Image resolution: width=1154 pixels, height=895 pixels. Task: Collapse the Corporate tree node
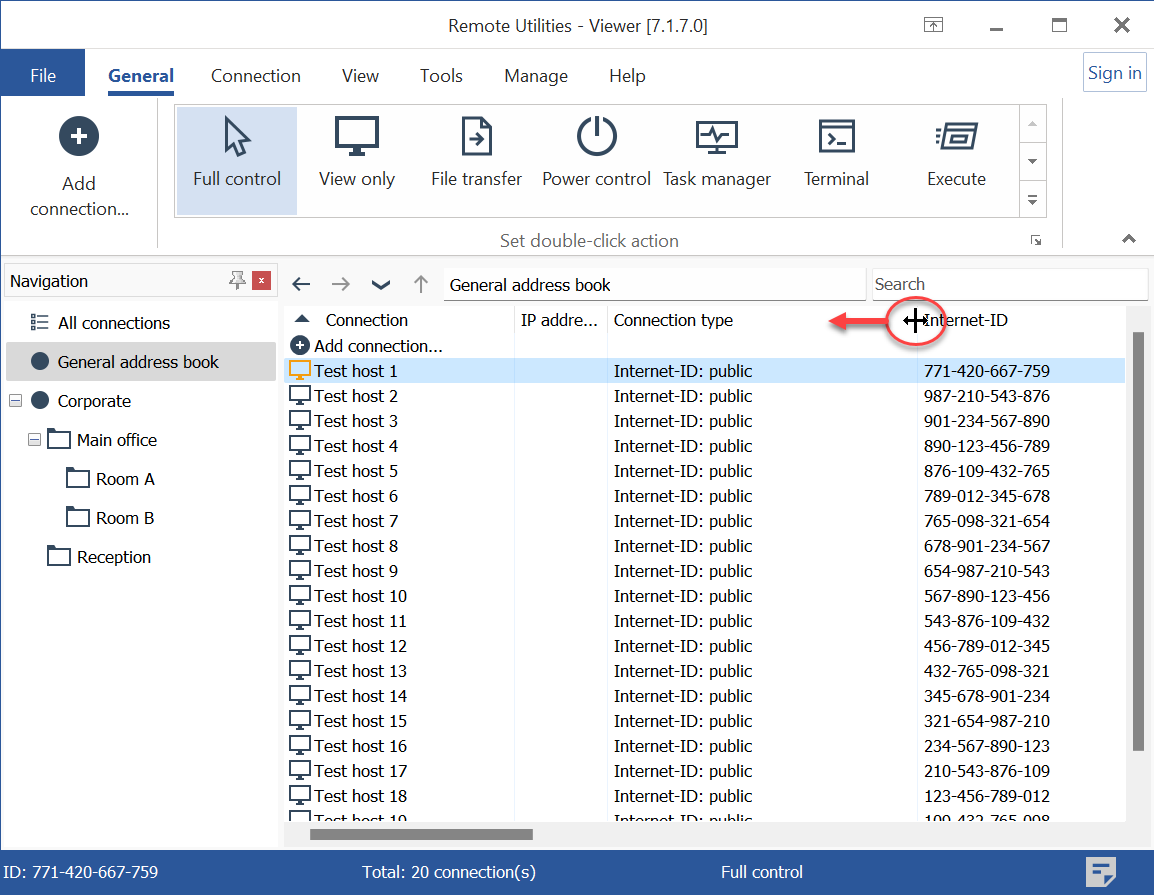[15, 401]
